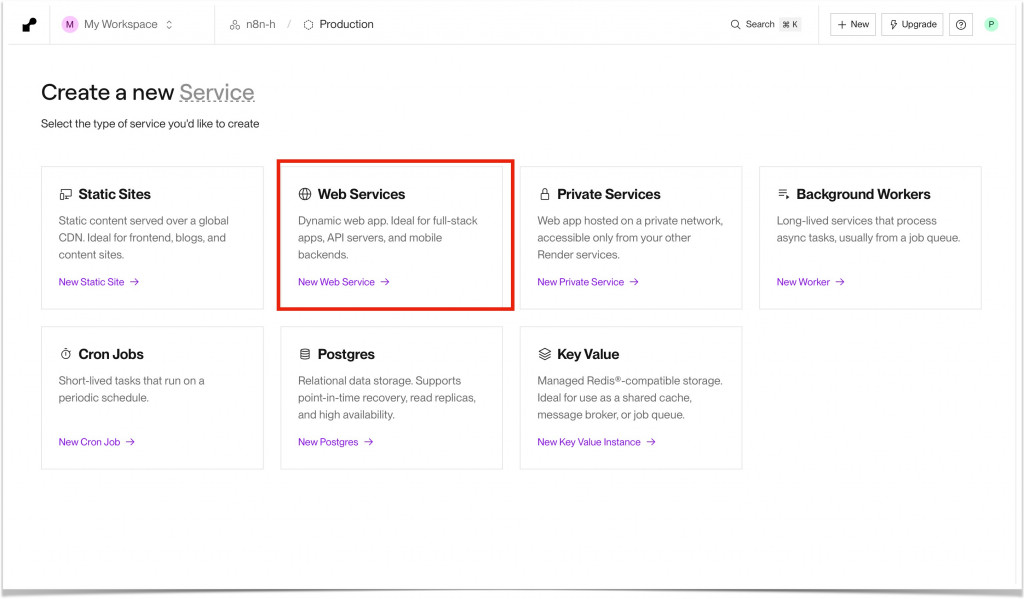Click the Cron Jobs clock icon
Image resolution: width=1024 pixels, height=599 pixels.
tap(66, 354)
